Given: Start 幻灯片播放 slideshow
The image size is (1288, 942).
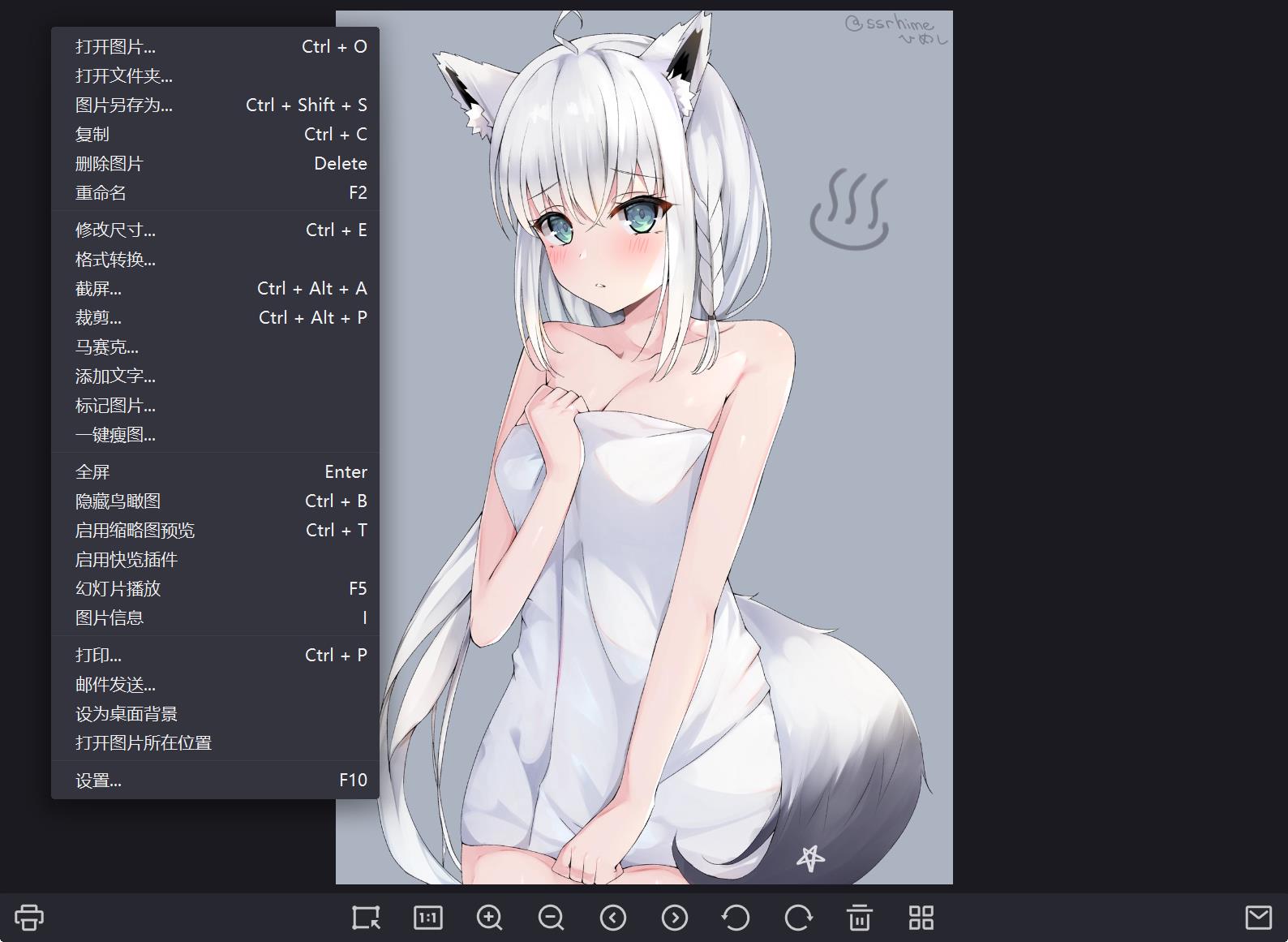Looking at the screenshot, I should 215,589.
